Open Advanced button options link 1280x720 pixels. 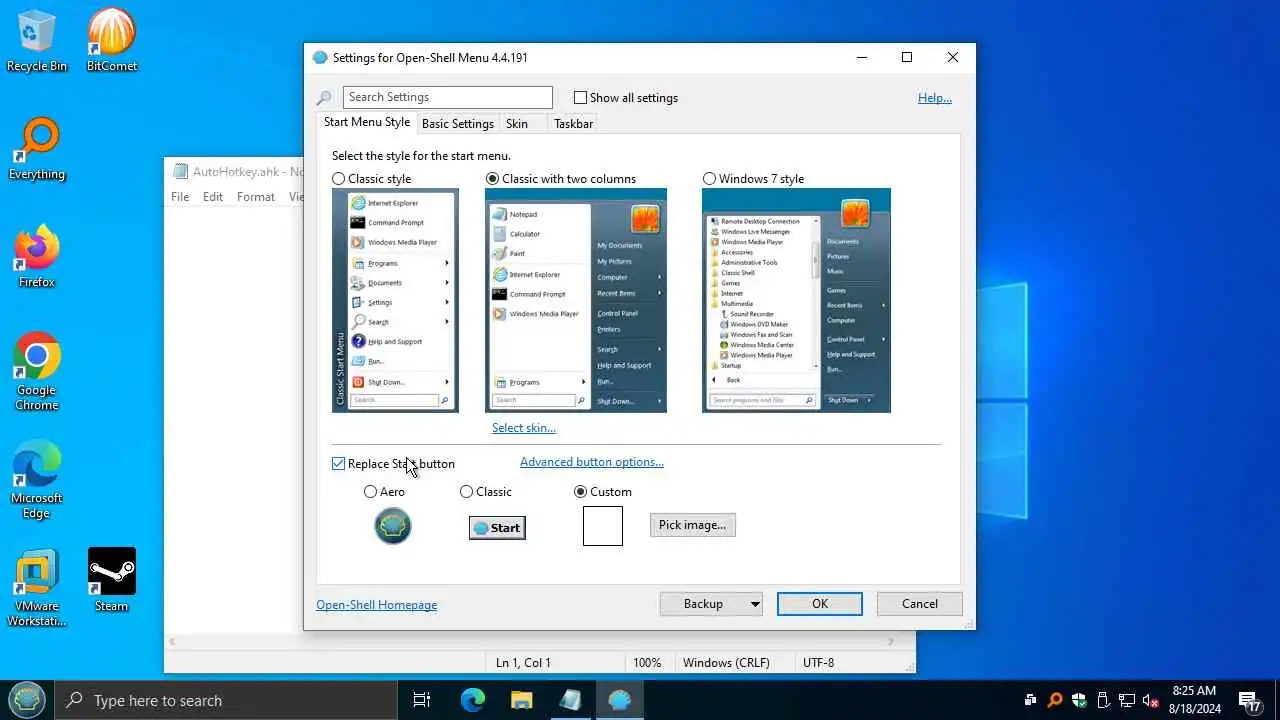[592, 462]
